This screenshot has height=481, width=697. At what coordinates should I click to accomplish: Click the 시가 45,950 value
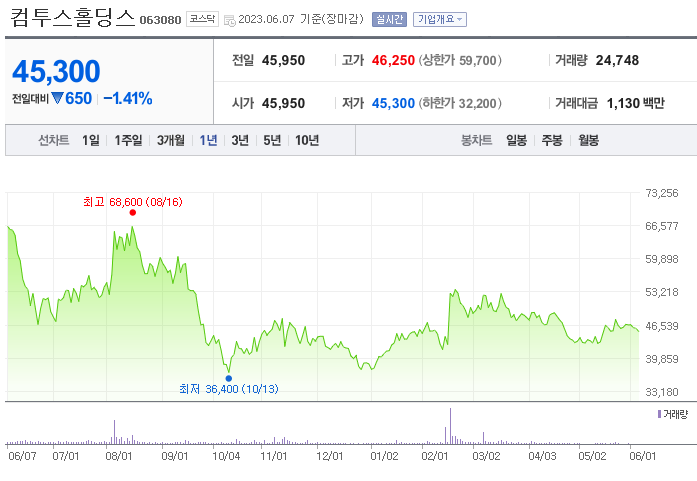[x=283, y=104]
